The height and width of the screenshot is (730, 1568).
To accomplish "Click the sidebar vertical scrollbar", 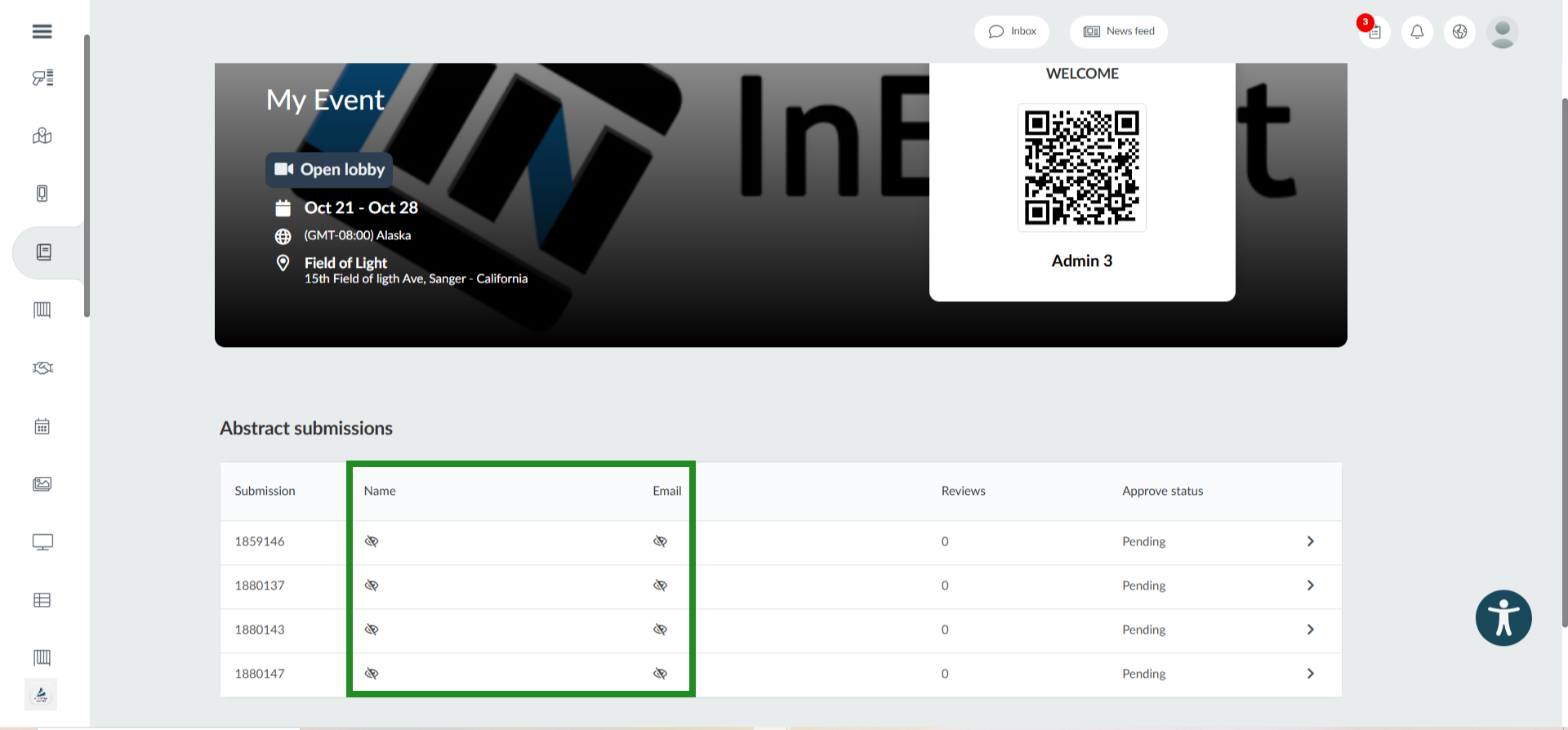I will pyautogui.click(x=87, y=176).
